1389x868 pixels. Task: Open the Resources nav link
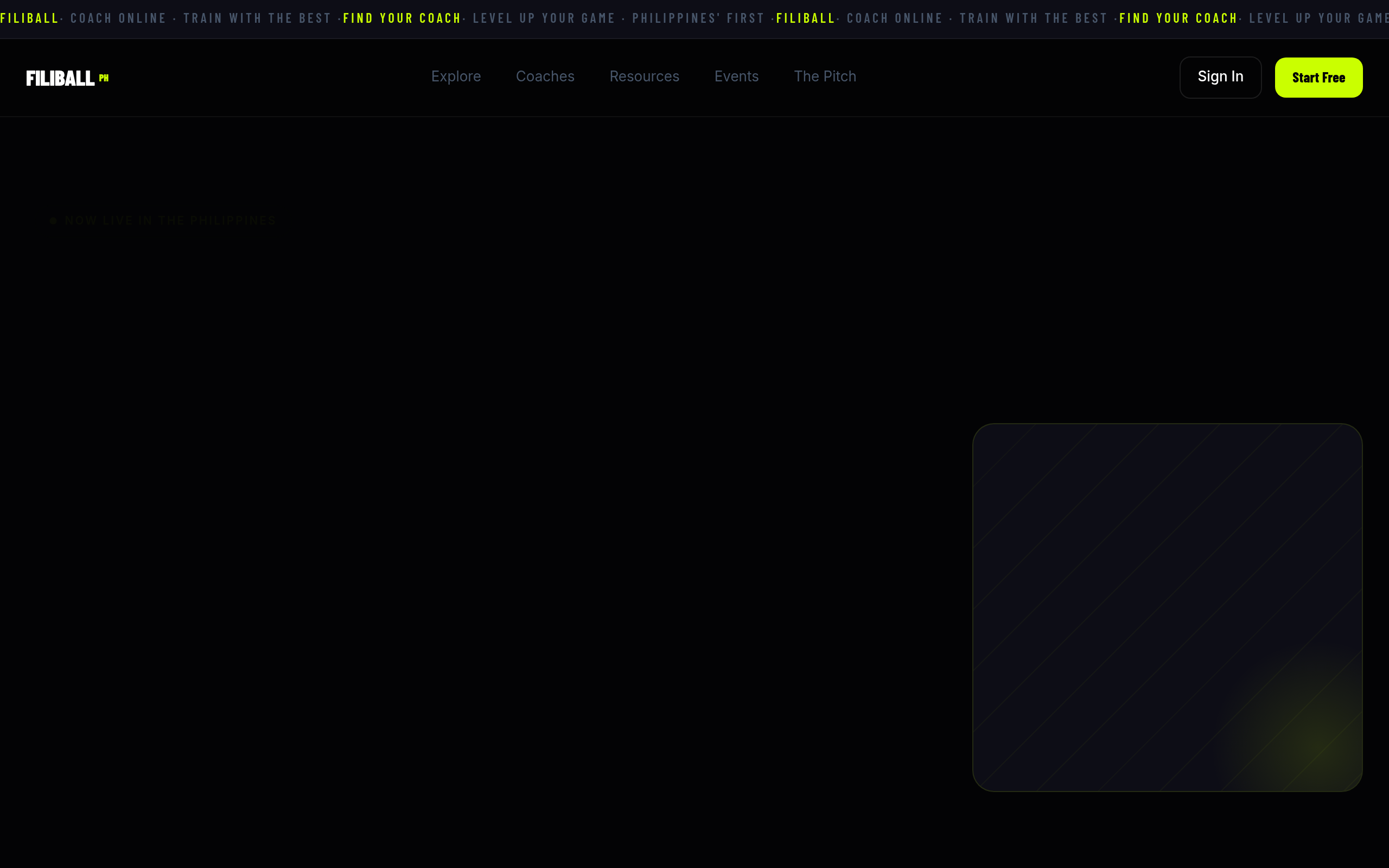coord(644,76)
